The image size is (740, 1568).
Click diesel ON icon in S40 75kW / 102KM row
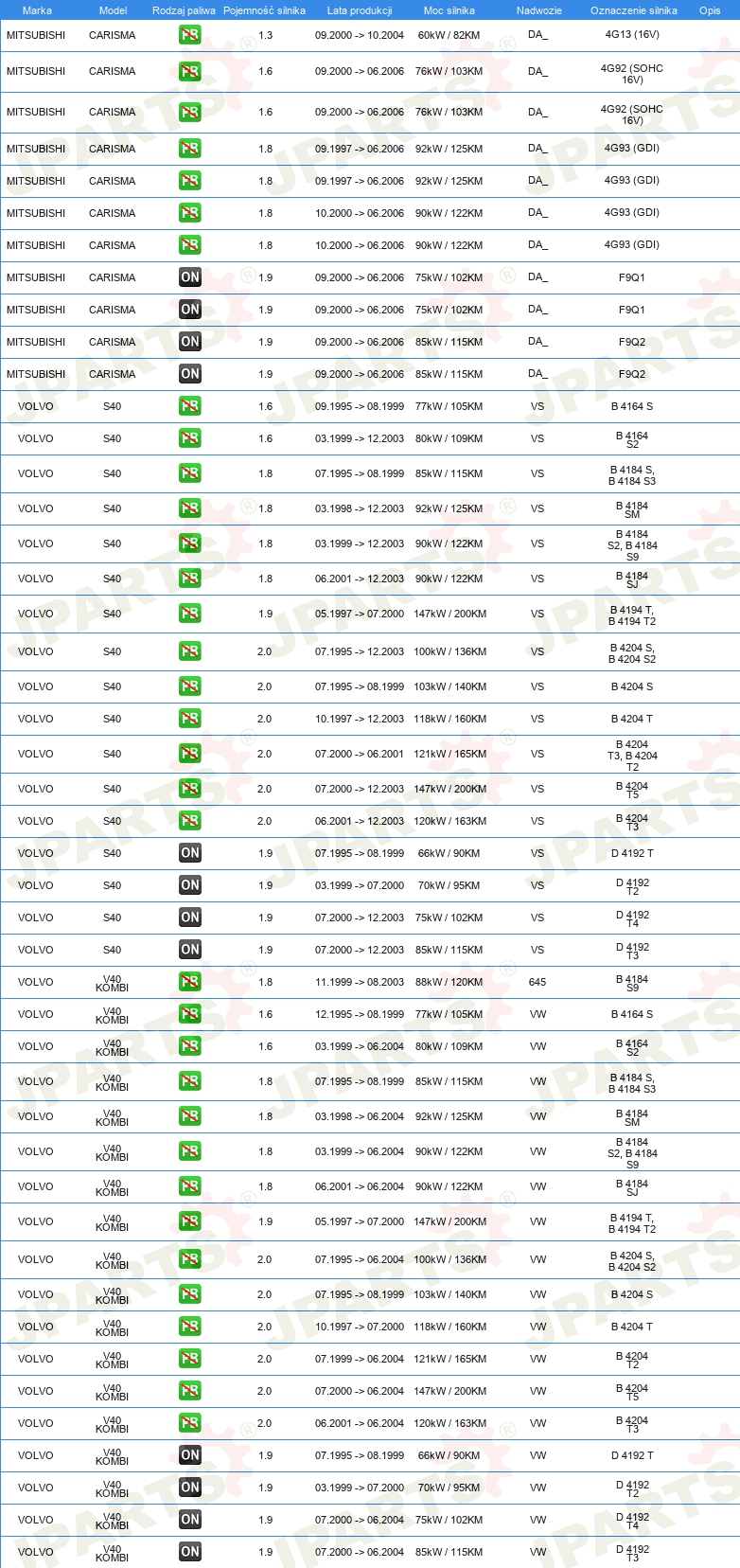pos(190,918)
